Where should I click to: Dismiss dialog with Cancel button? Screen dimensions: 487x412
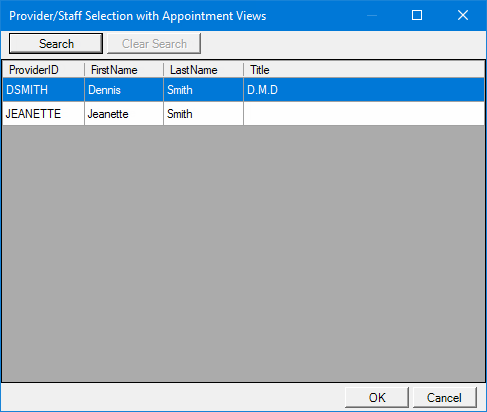coord(445,397)
